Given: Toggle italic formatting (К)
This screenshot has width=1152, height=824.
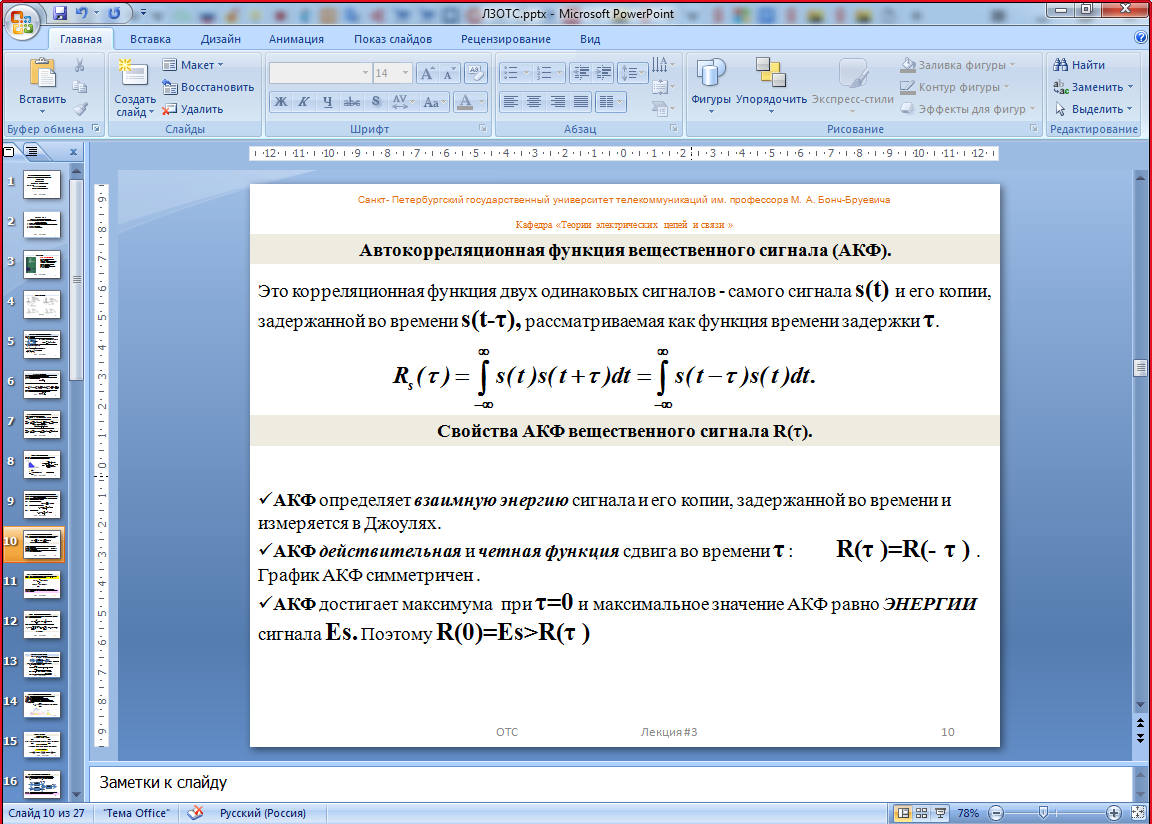Looking at the screenshot, I should tap(304, 102).
